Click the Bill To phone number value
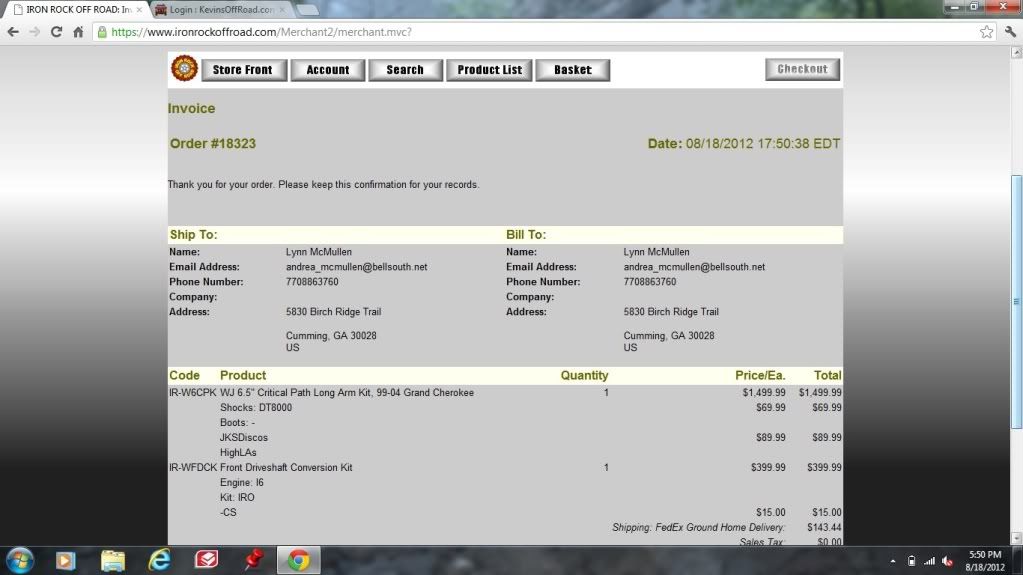Screen dimensions: 1023x575 650,282
